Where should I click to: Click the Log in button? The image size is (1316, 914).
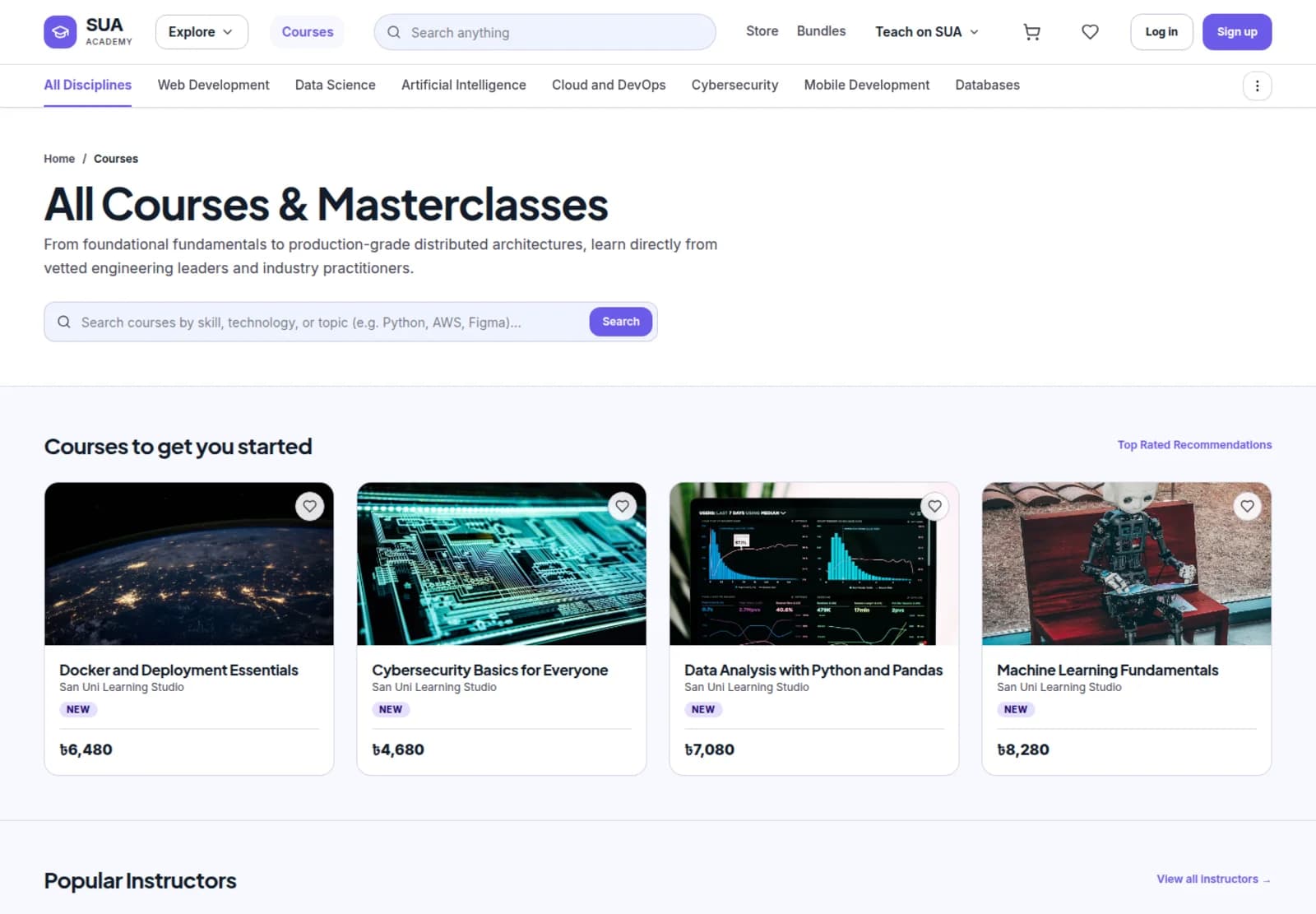click(1161, 32)
